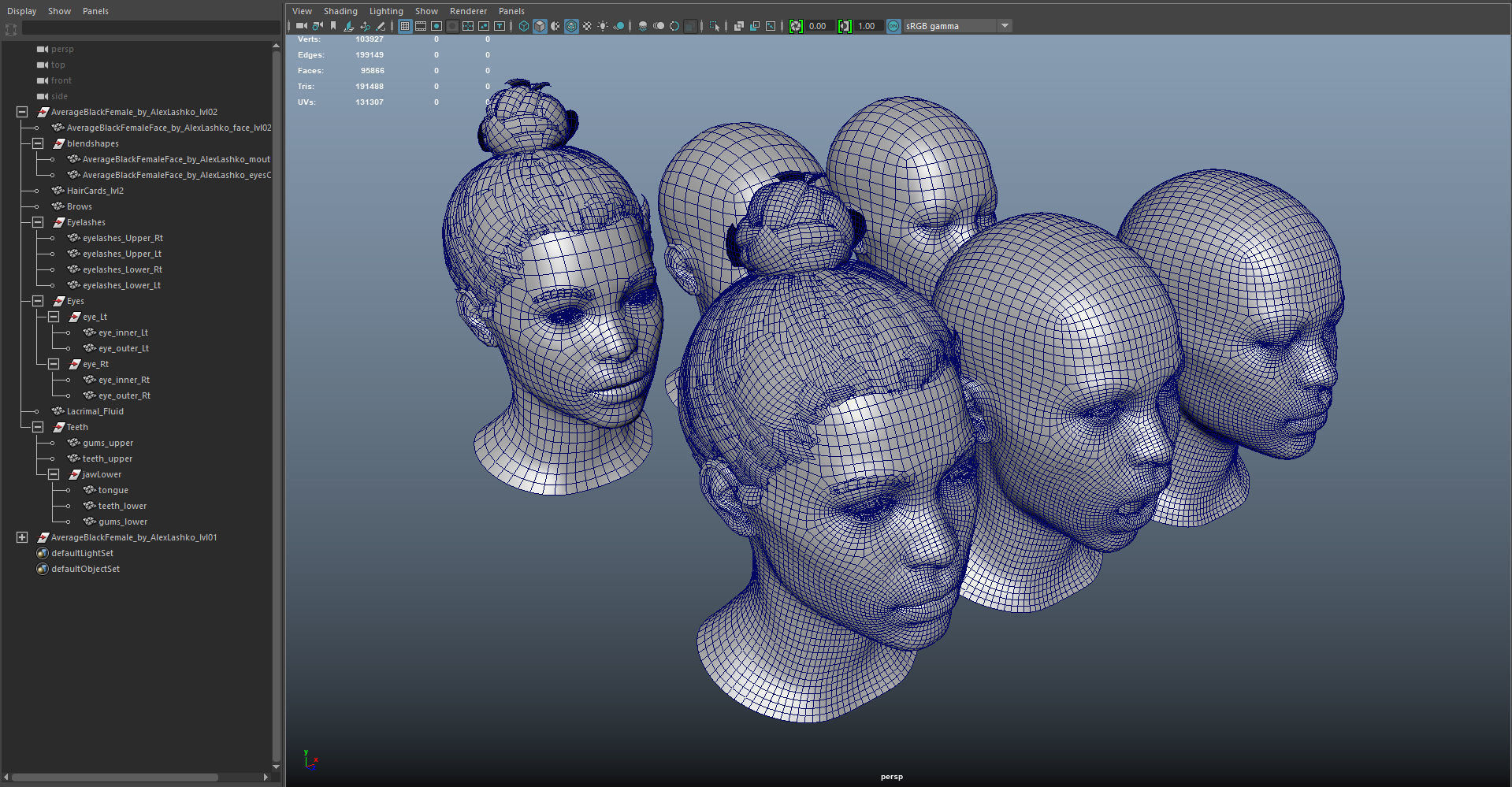
Task: Collapse the eye_Lt group
Action: [54, 317]
